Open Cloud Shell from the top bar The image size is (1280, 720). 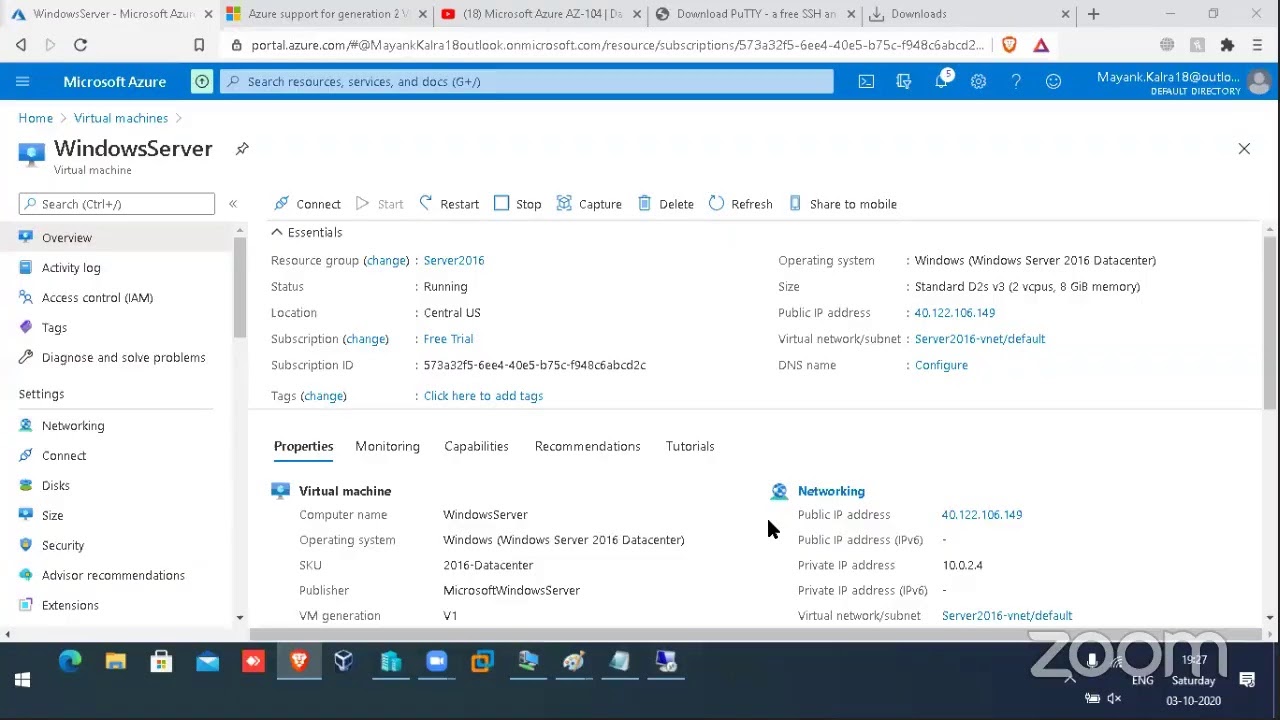[866, 81]
